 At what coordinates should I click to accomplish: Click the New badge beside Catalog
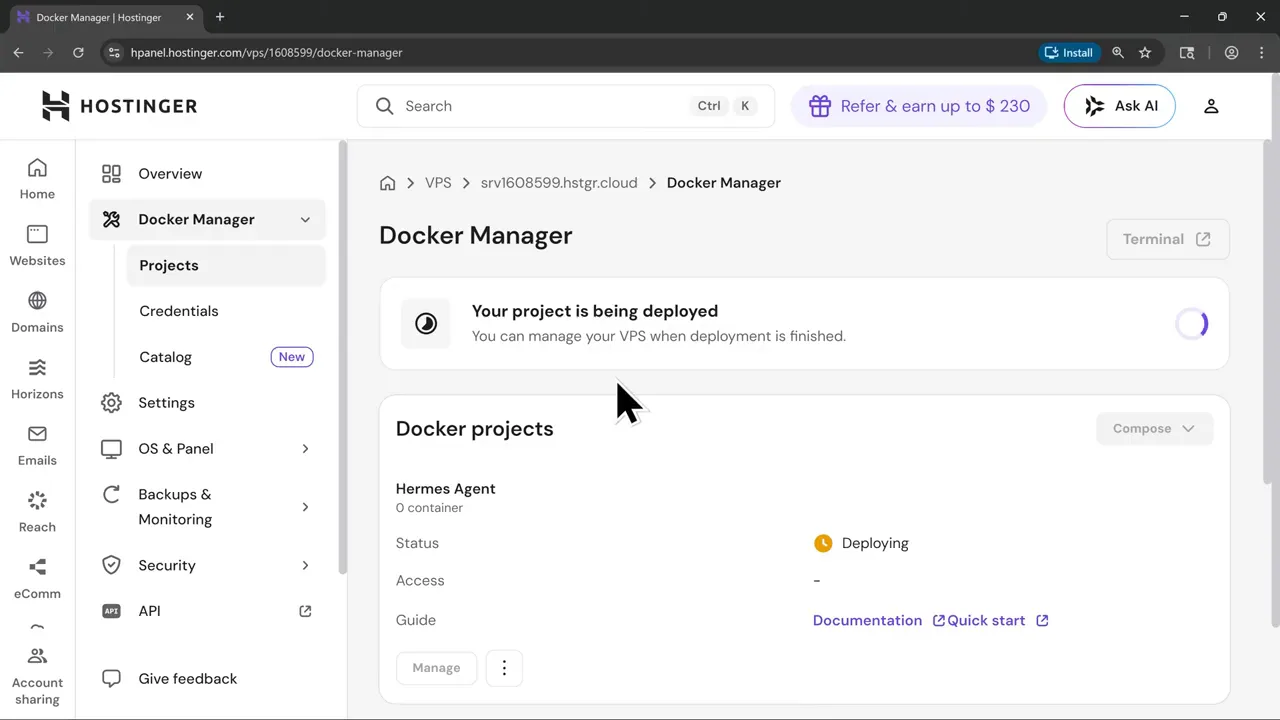click(292, 357)
